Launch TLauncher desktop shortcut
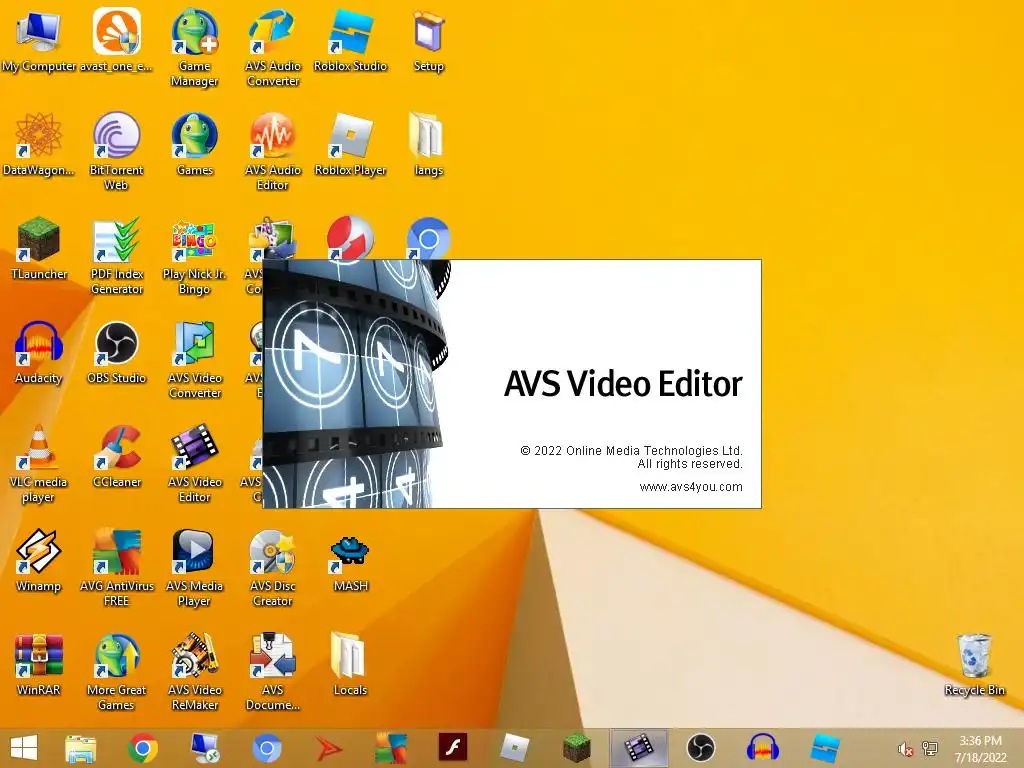1024x768 pixels. coord(39,249)
